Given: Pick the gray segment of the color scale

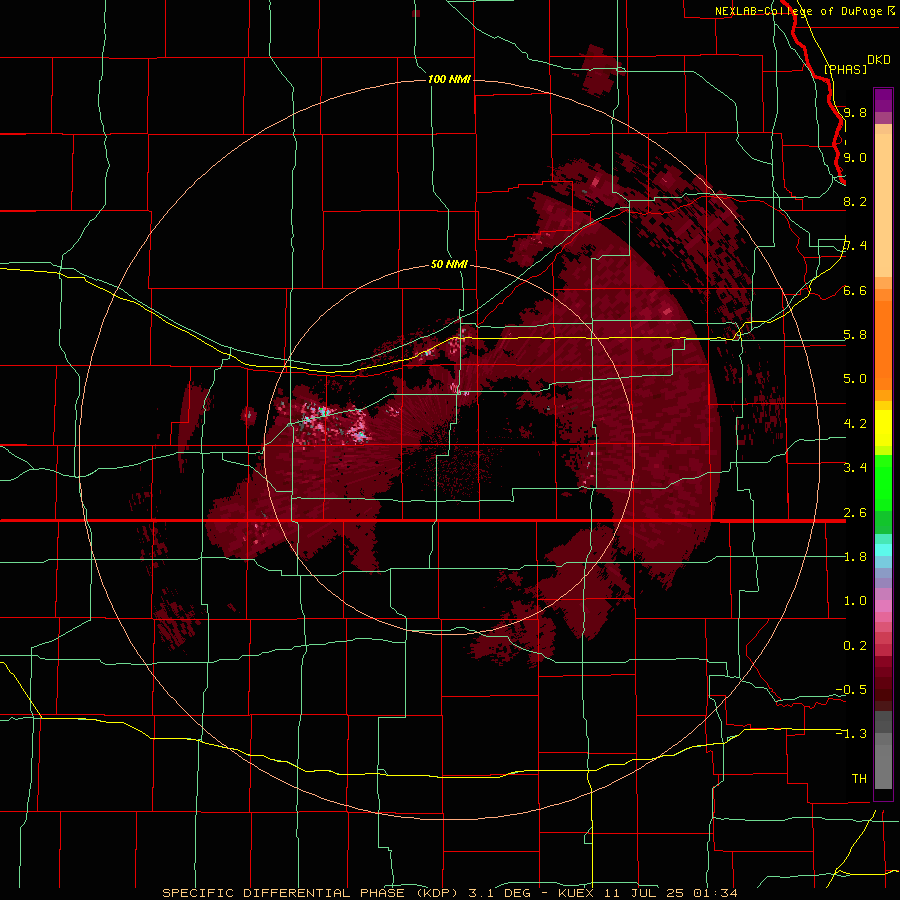Looking at the screenshot, I should 883,752.
